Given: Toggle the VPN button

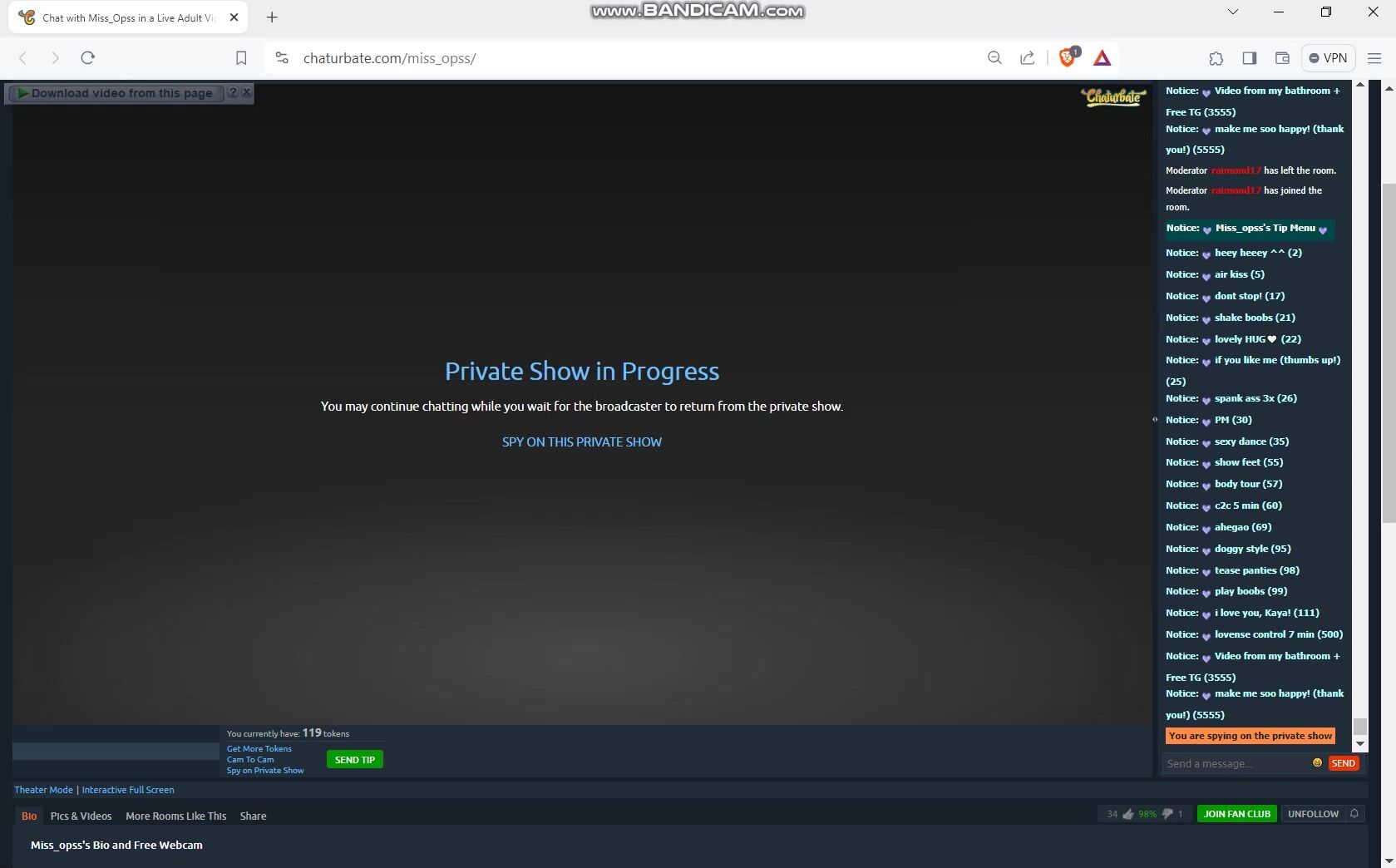Looking at the screenshot, I should [1328, 58].
